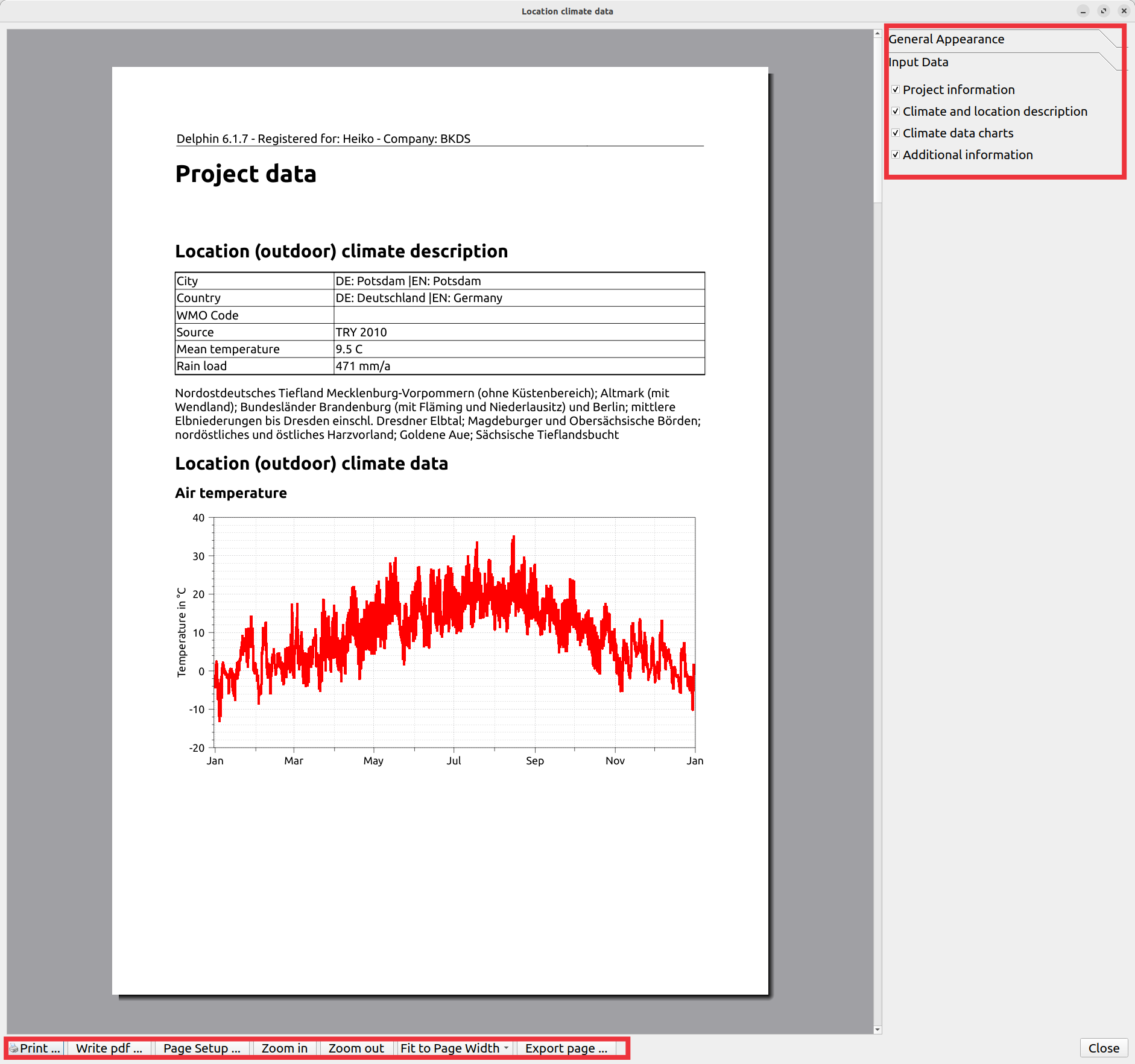The height and width of the screenshot is (1064, 1135).
Task: Click the Print button with printer icon
Action: pyautogui.click(x=35, y=1048)
